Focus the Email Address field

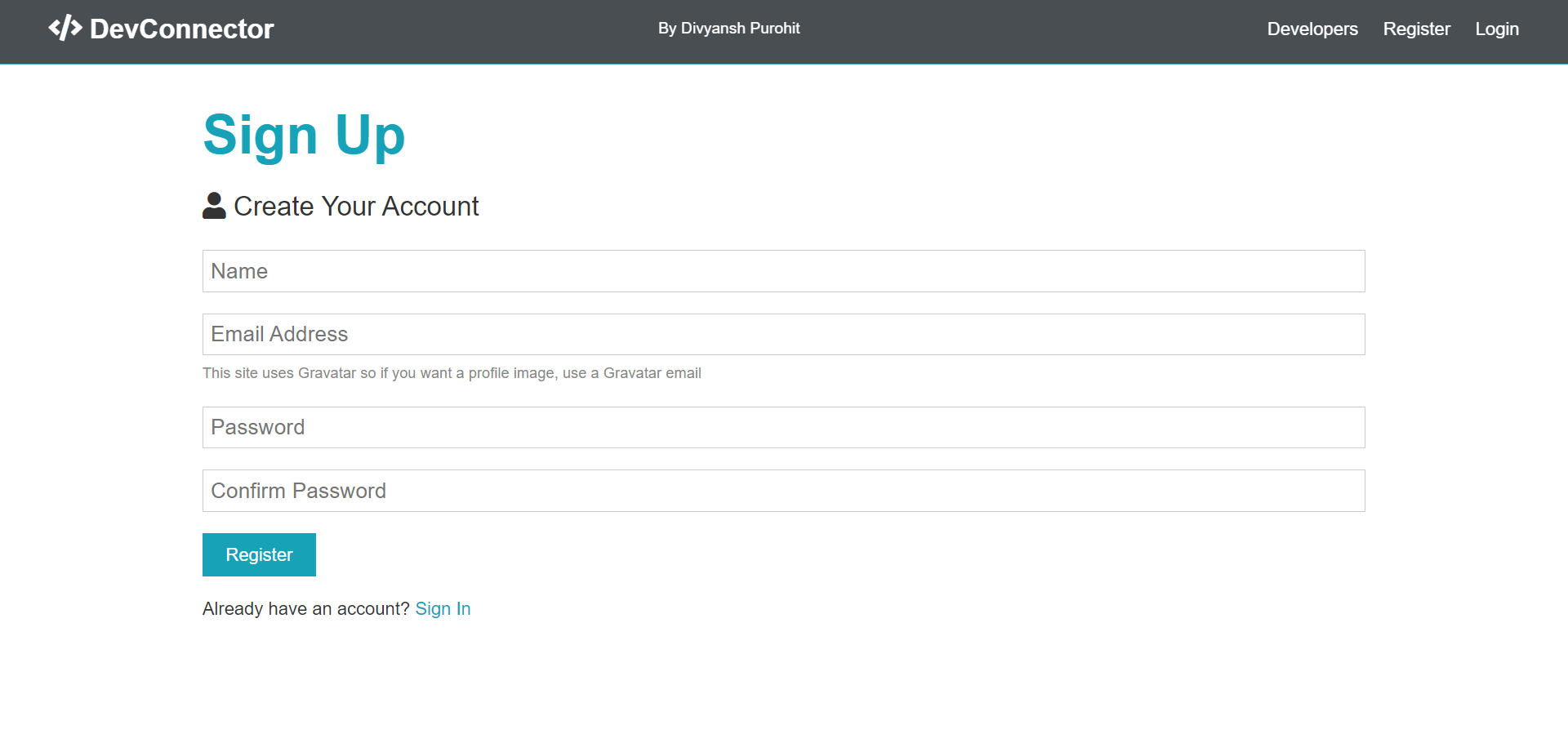tap(784, 334)
